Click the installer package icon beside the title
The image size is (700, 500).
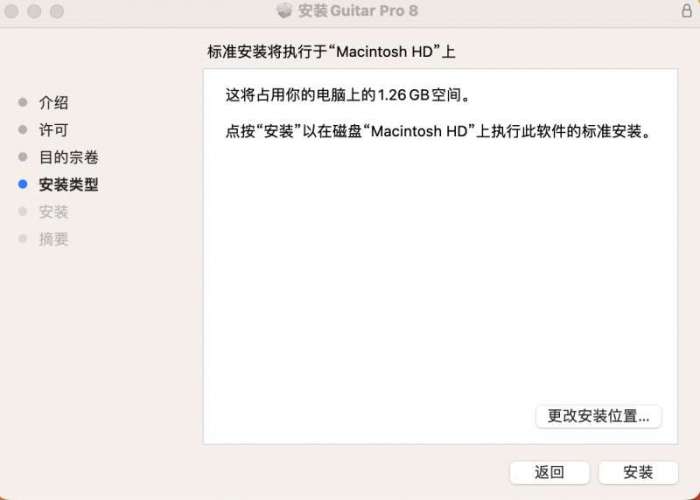click(284, 10)
